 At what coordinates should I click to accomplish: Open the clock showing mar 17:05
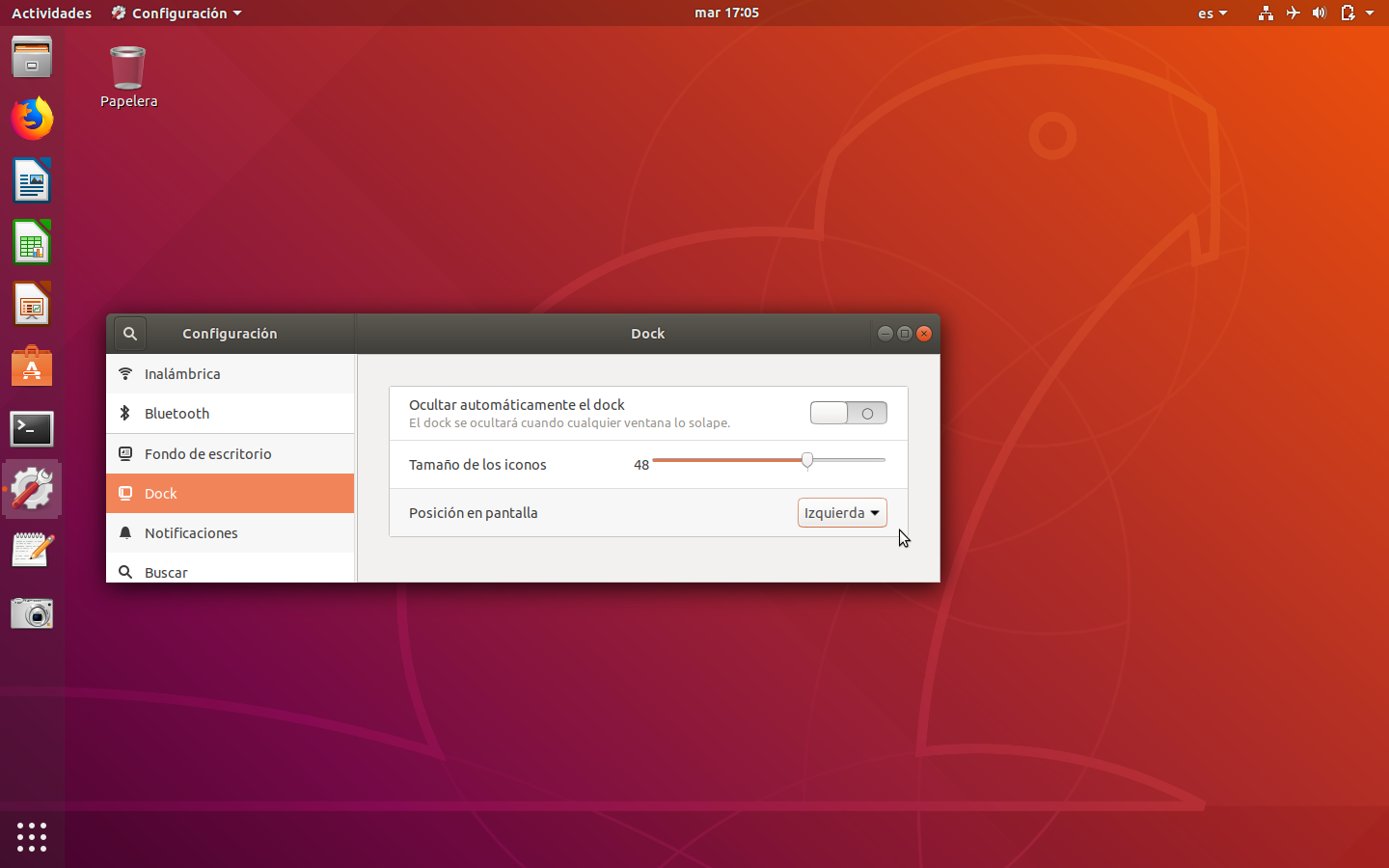[x=727, y=13]
